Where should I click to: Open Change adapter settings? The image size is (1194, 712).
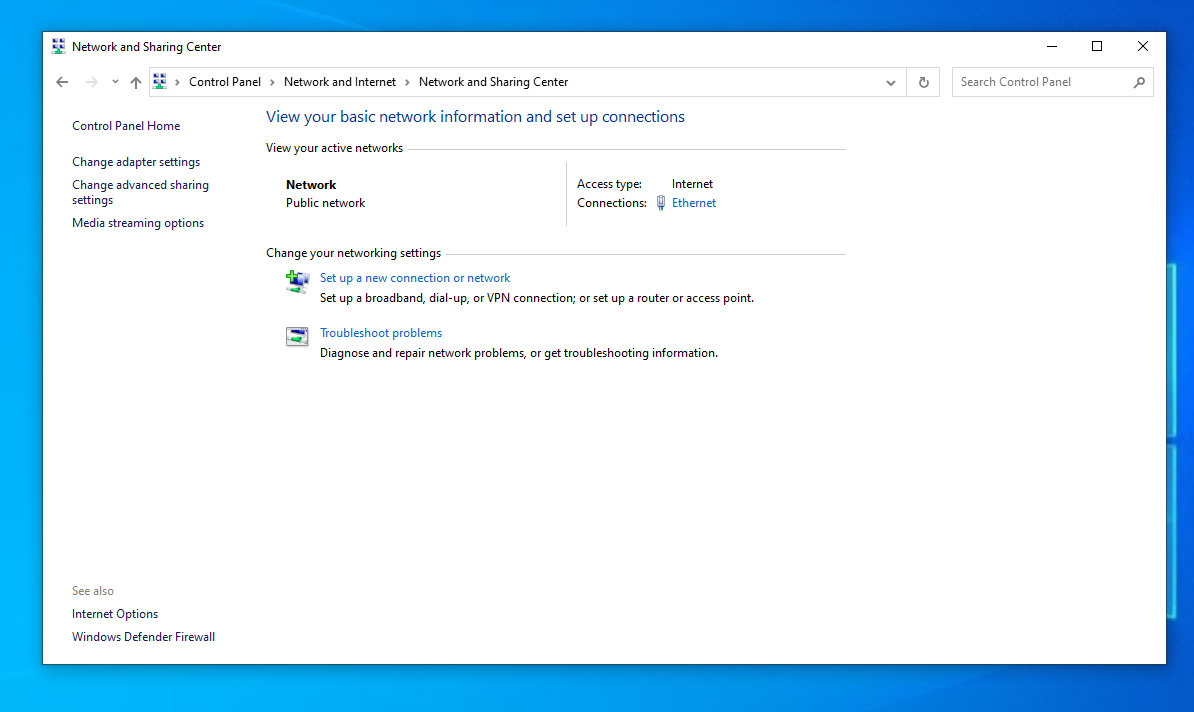pos(136,162)
